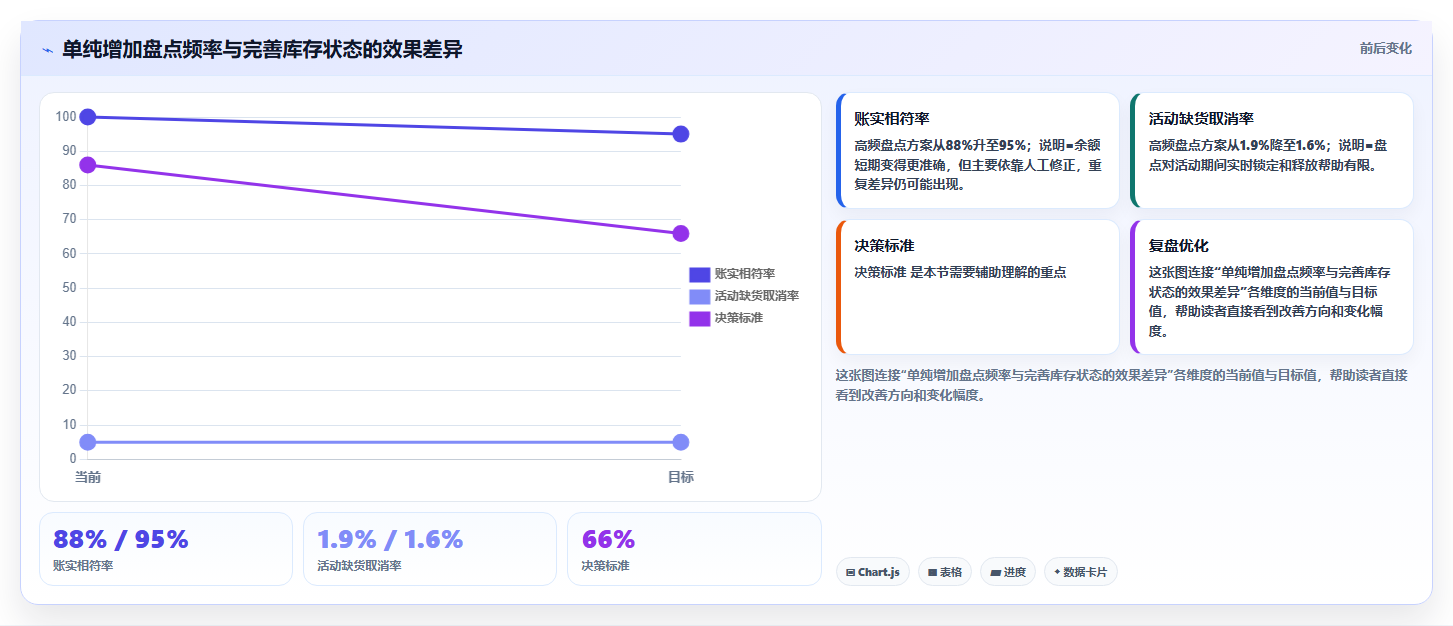Toggle the 活动缺货取消率 legend color box
The width and height of the screenshot is (1453, 626).
(699, 296)
